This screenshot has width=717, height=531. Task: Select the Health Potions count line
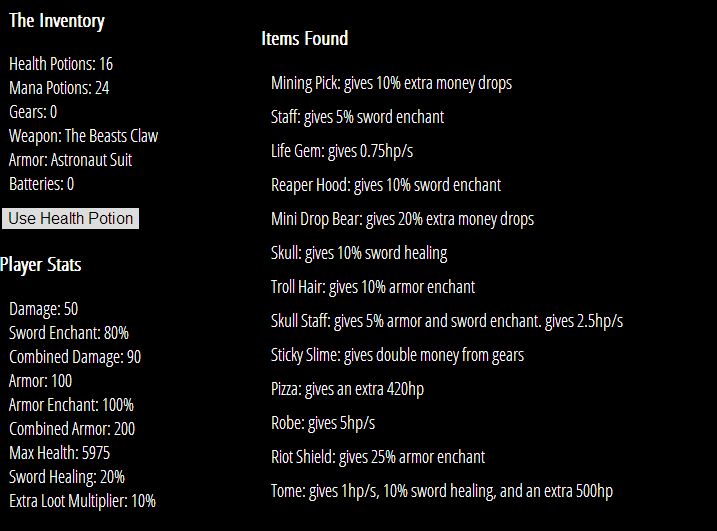click(61, 64)
